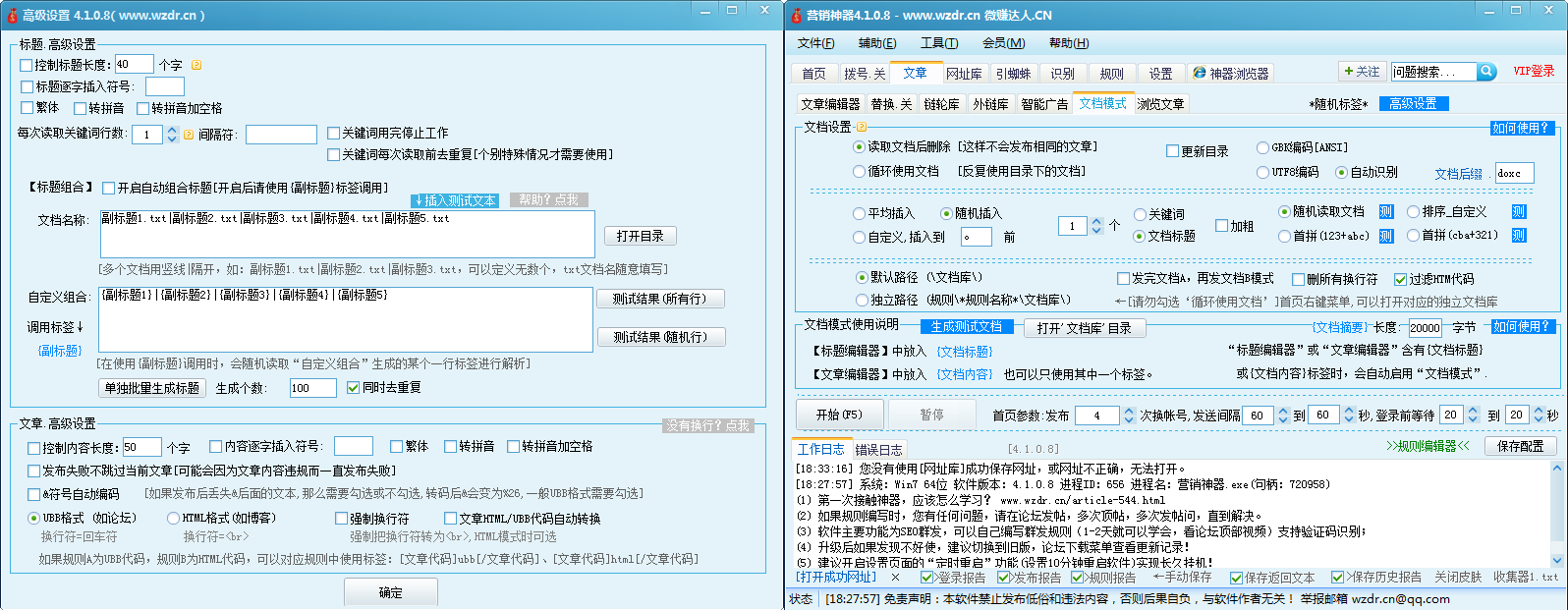Click stepper for first 登录前等待 20 value
The width and height of the screenshot is (1568, 610).
pyautogui.click(x=1473, y=416)
